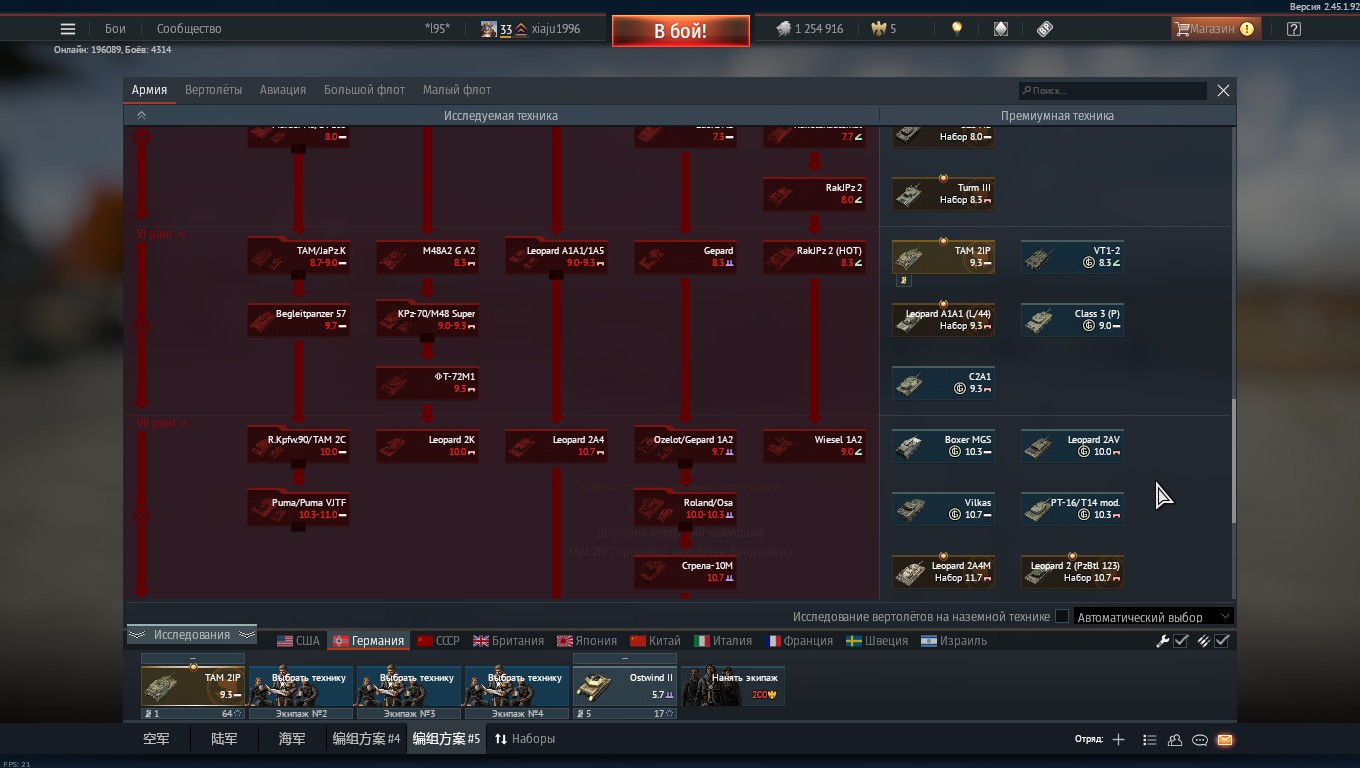
Task: Select the TAM/JaPz.K vehicle folder
Action: tap(298, 256)
